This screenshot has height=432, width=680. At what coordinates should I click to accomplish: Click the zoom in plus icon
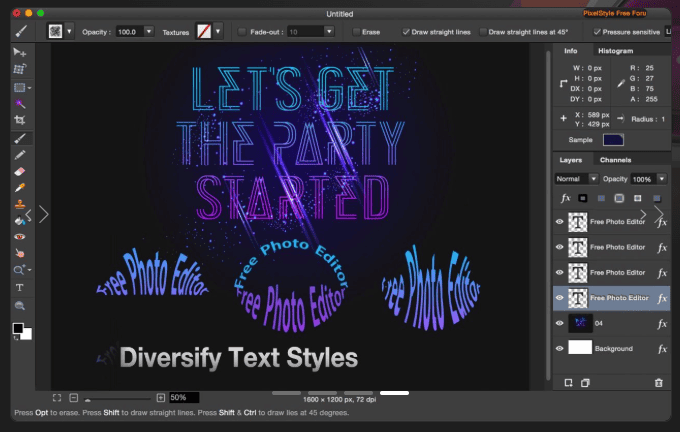(x=160, y=397)
